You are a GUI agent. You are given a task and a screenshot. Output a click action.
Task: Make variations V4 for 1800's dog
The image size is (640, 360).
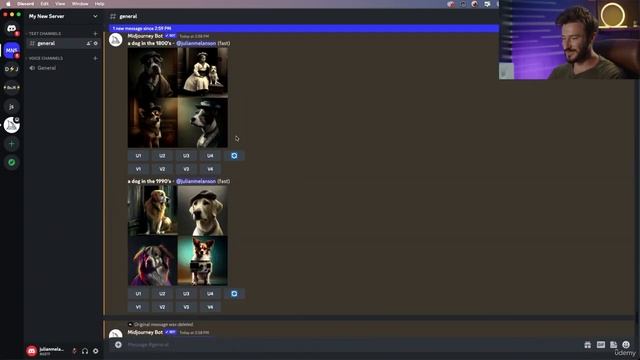point(210,169)
